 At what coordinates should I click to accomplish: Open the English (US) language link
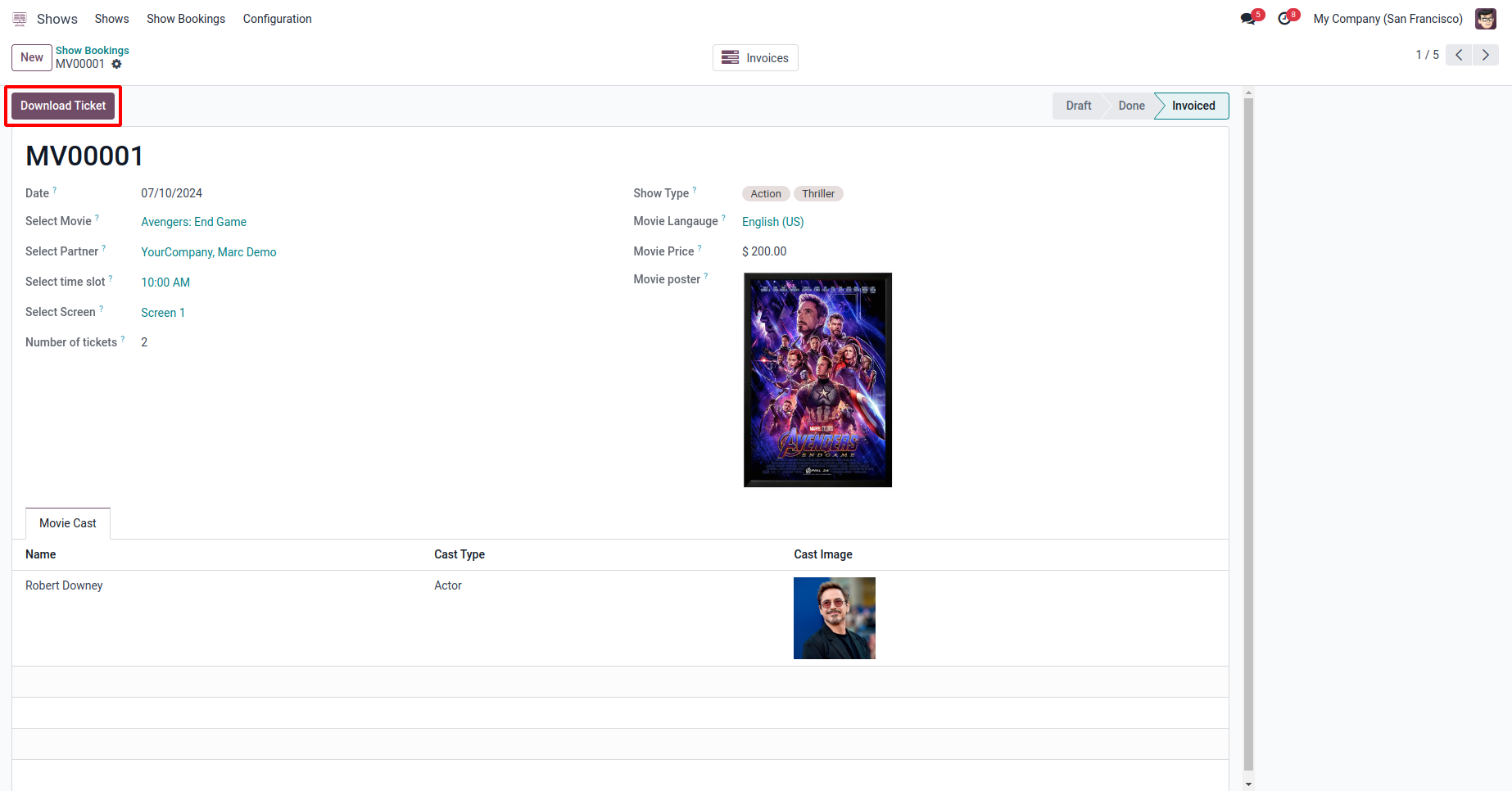click(773, 222)
